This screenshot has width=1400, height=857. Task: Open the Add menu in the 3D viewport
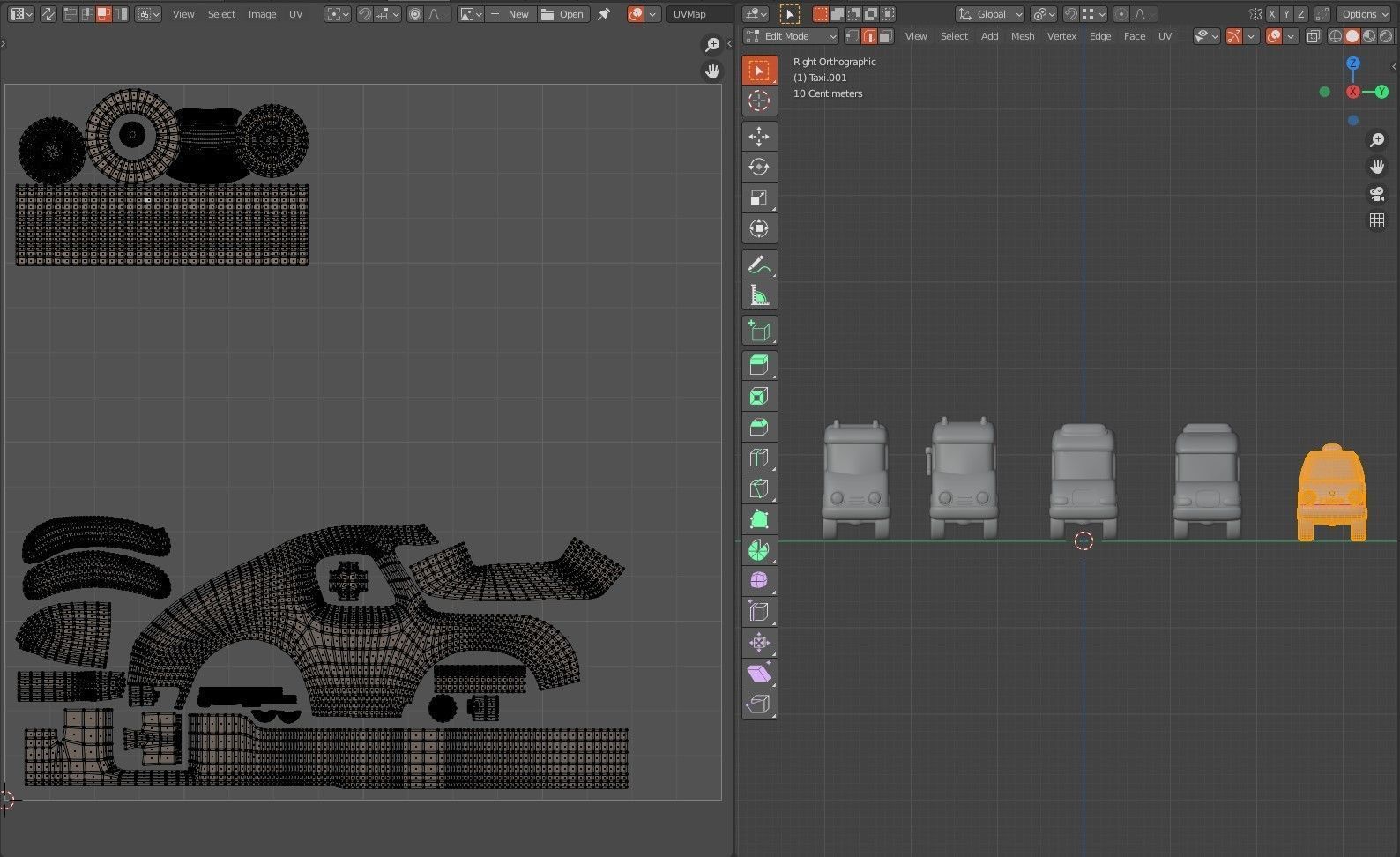coord(990,36)
